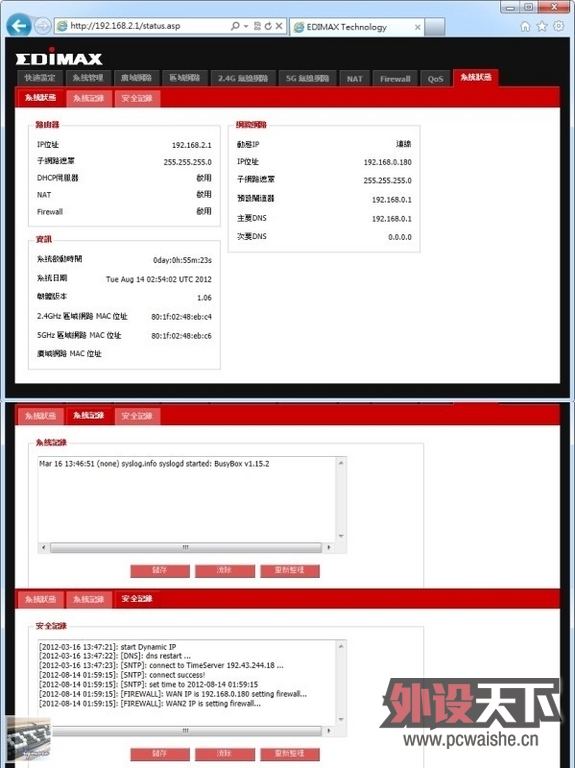Image resolution: width=575 pixels, height=768 pixels.
Task: Click the search magnifier in the address bar
Action: (x=235, y=26)
